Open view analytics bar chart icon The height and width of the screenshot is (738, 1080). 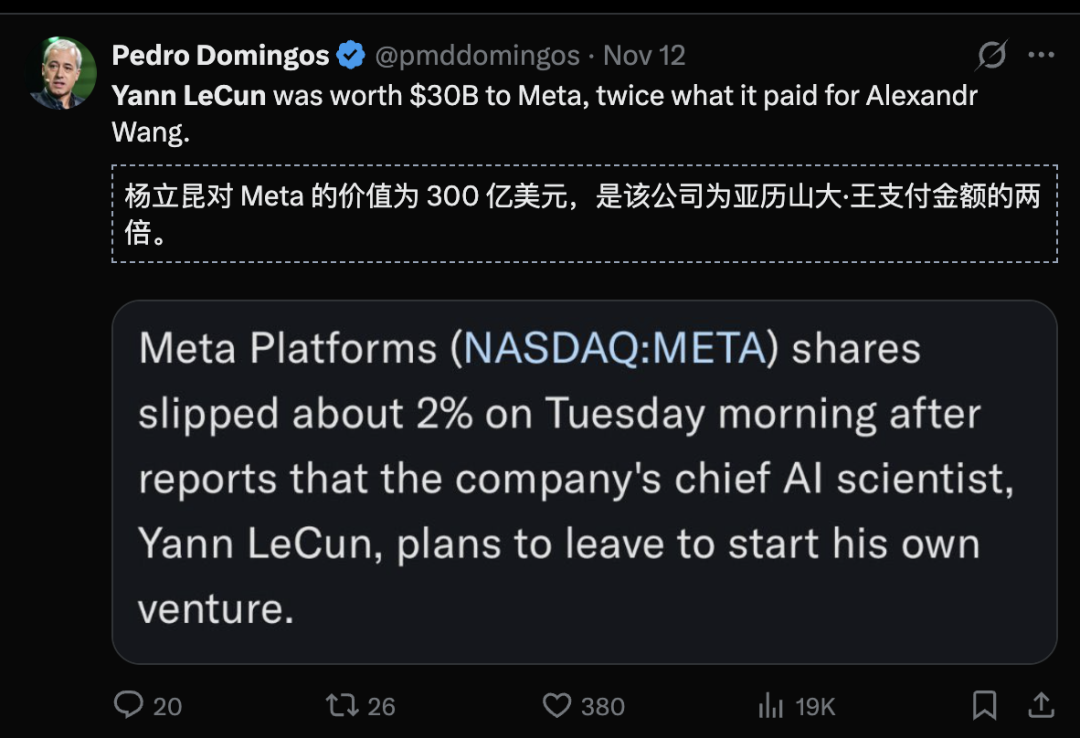[771, 706]
